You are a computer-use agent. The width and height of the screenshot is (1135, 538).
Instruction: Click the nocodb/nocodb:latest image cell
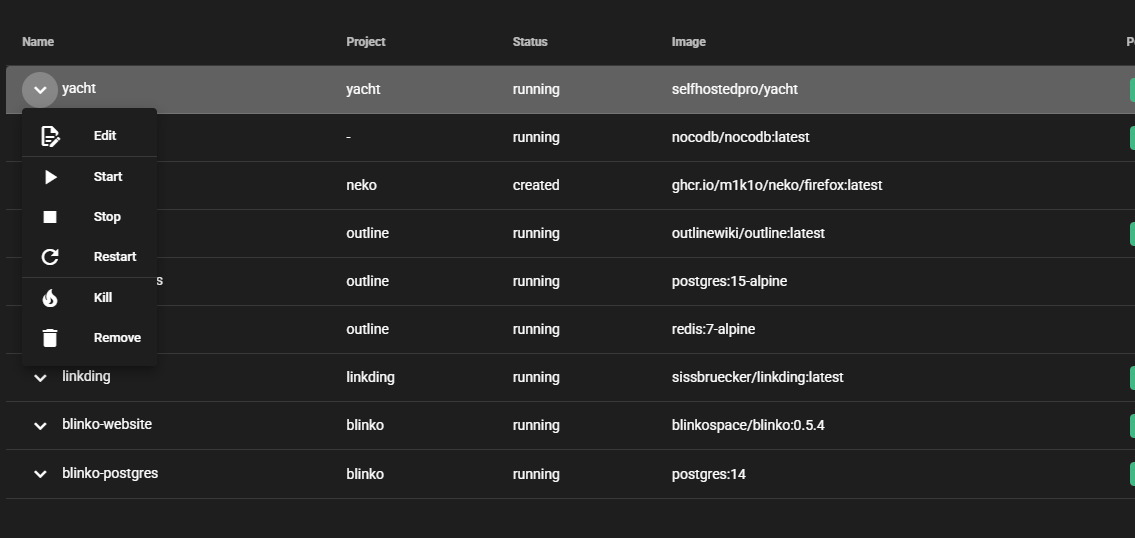[x=741, y=137]
